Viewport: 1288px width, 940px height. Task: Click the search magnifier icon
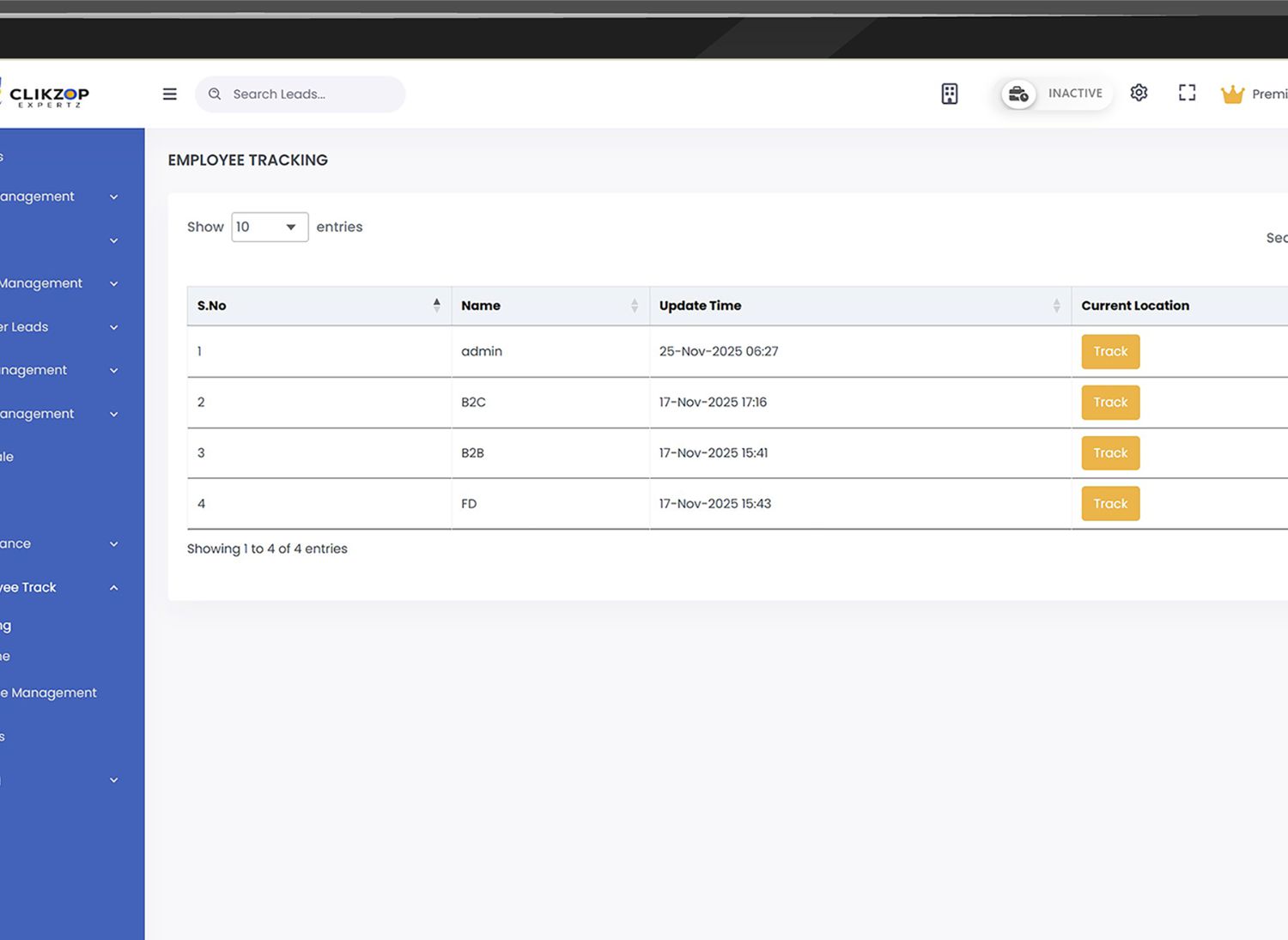click(215, 94)
